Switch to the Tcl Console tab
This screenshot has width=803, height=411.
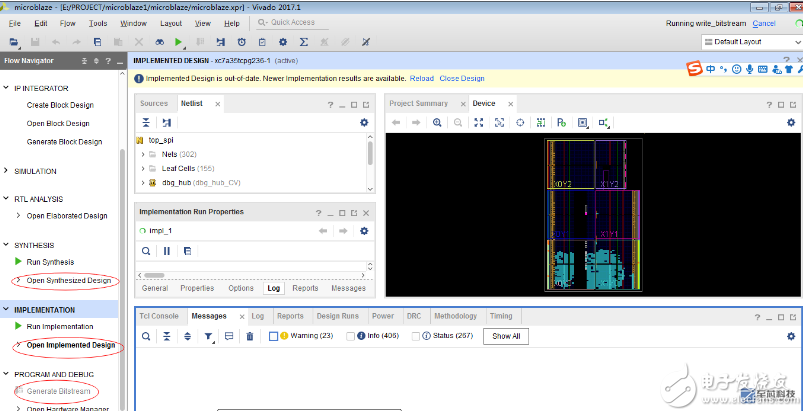158,316
